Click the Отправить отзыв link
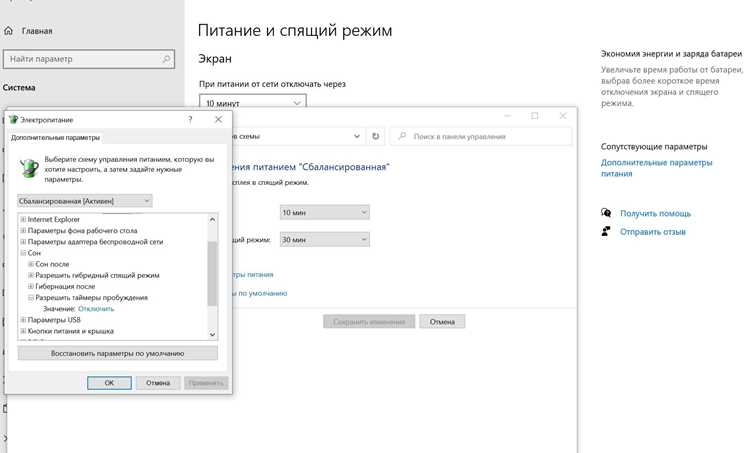Image resolution: width=750 pixels, height=453 pixels. [x=653, y=232]
